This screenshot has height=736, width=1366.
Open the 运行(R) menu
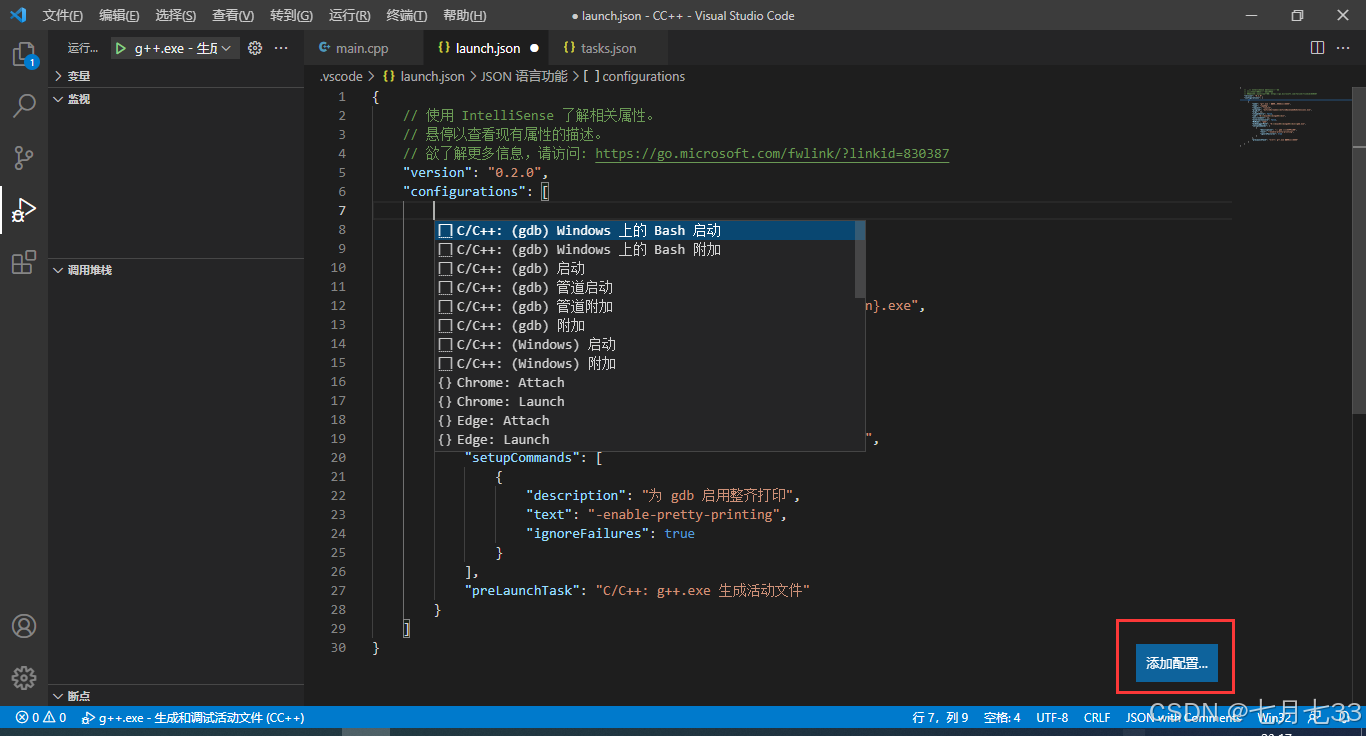point(349,15)
